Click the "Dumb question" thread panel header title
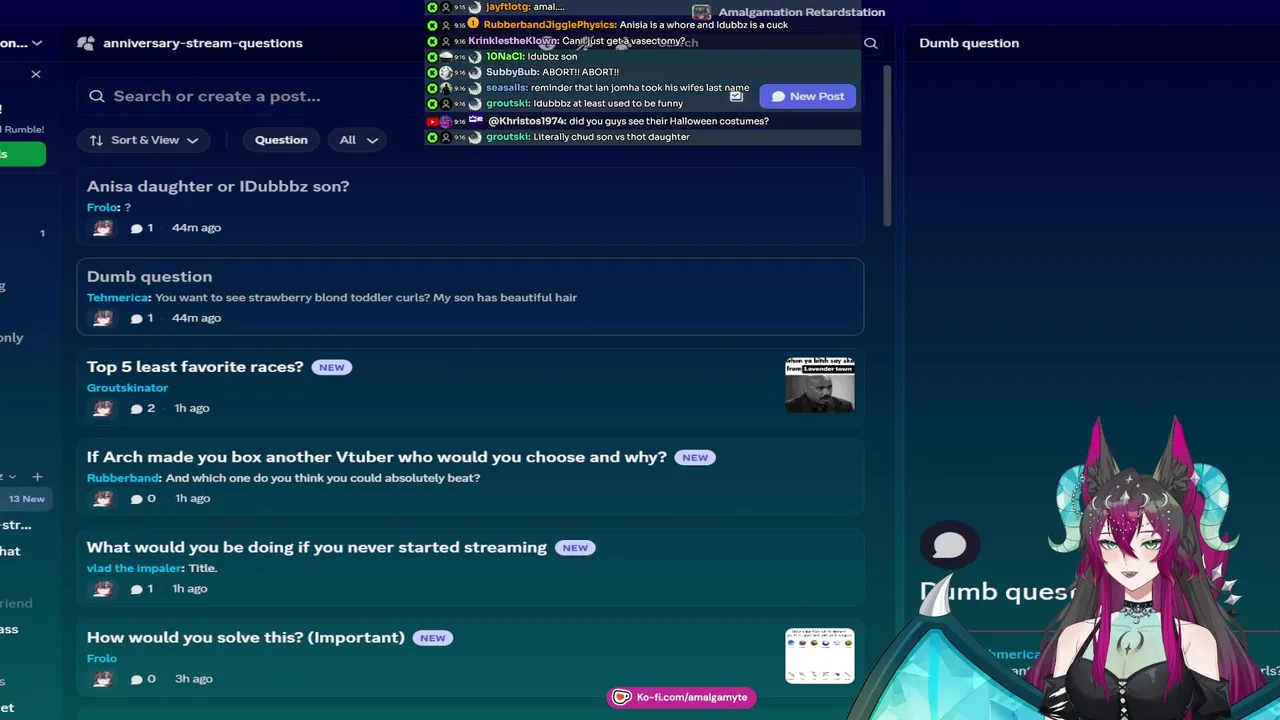Screen dimensions: 1280x720 (x=969, y=43)
